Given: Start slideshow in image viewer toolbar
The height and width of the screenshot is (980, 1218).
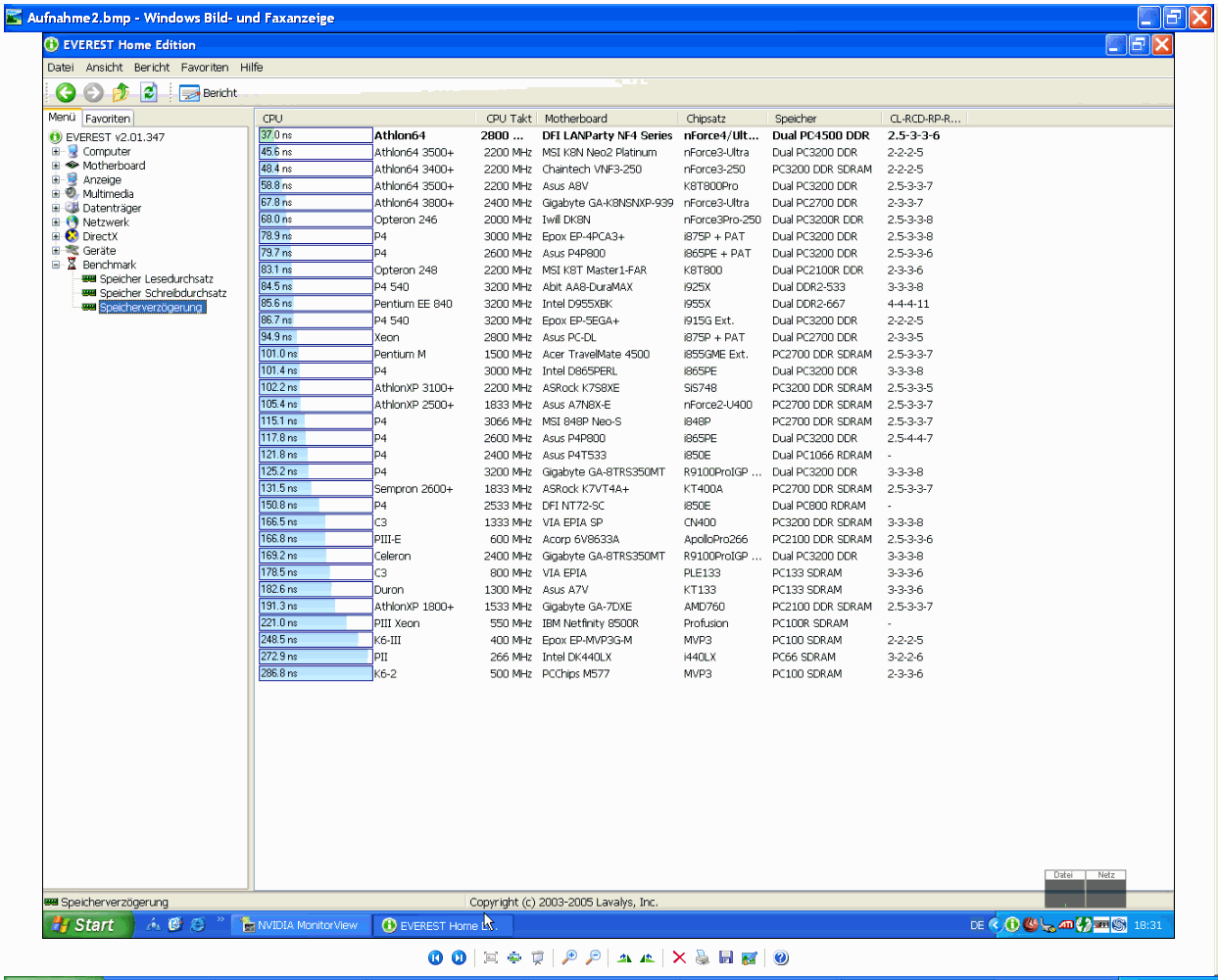Looking at the screenshot, I should [x=537, y=957].
